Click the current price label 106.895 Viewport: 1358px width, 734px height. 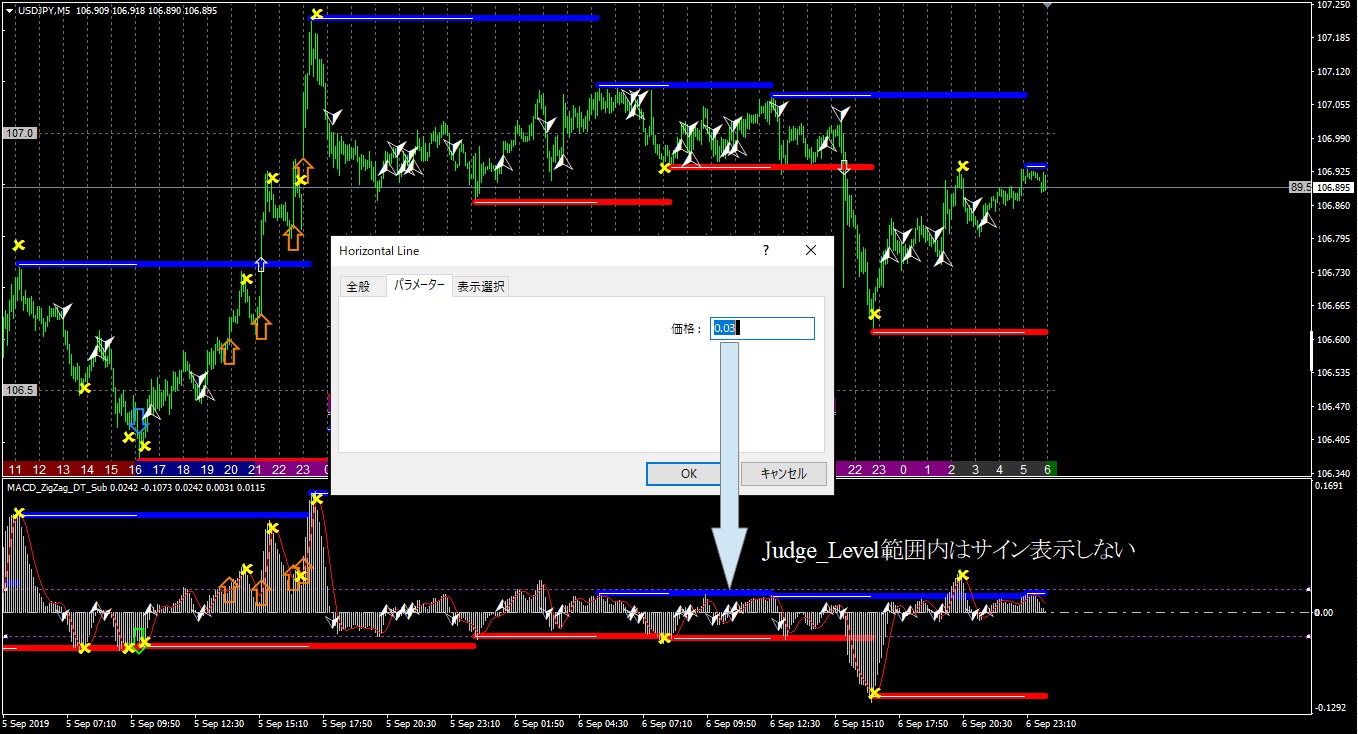tap(1332, 187)
